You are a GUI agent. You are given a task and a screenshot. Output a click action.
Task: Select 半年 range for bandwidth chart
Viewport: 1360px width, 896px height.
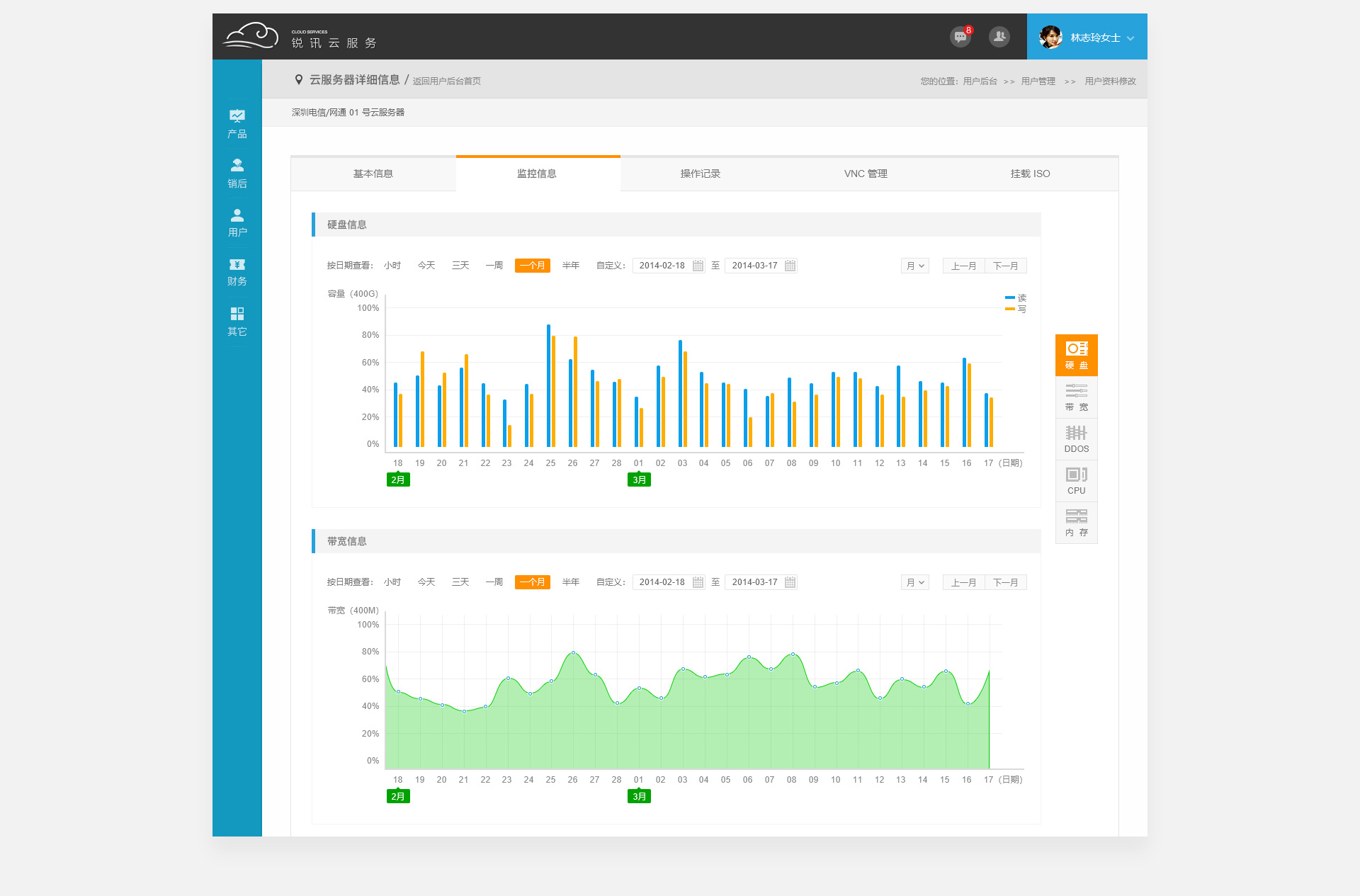(570, 582)
